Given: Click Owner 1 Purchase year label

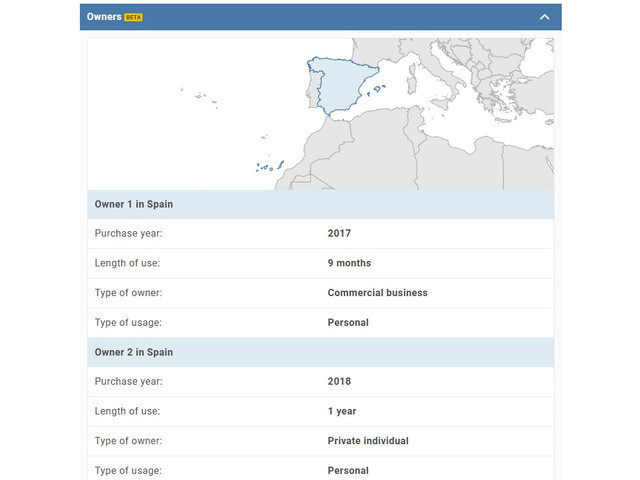Looking at the screenshot, I should tap(128, 234).
